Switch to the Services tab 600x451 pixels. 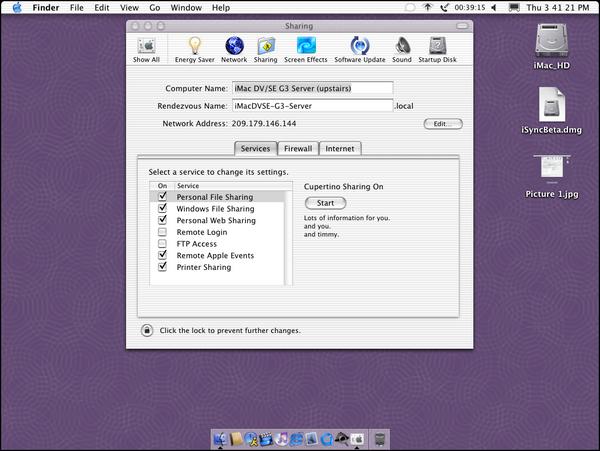[x=255, y=148]
